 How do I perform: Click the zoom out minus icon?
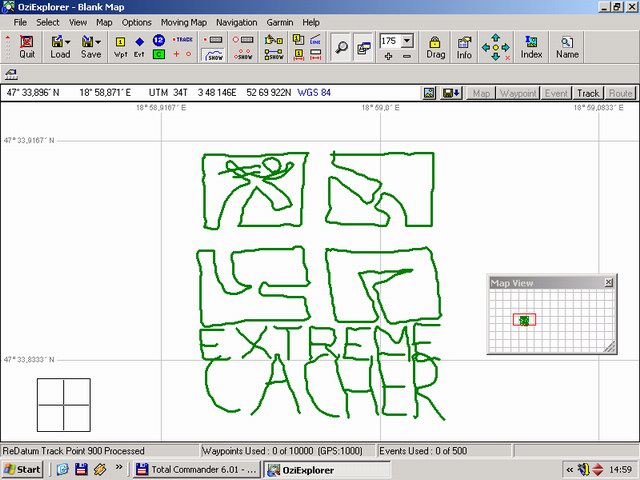407,56
